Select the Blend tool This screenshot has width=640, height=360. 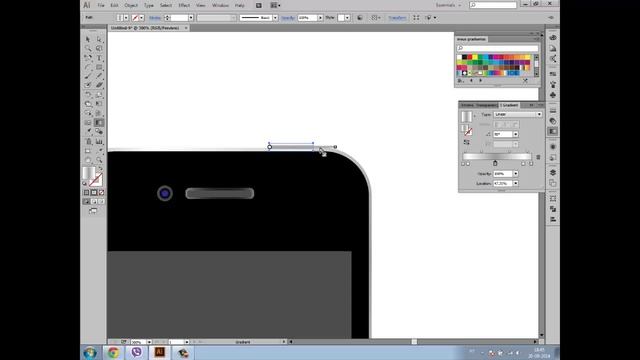pos(99,131)
